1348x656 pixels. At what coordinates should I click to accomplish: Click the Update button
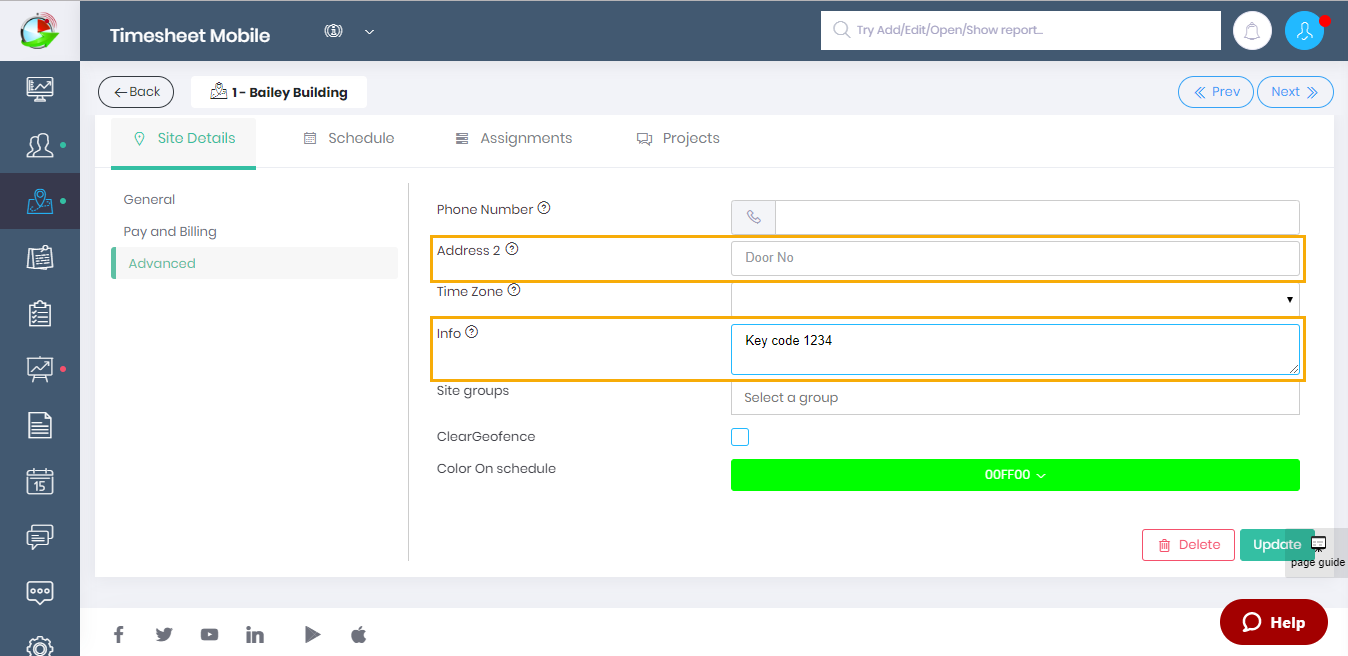(1277, 545)
